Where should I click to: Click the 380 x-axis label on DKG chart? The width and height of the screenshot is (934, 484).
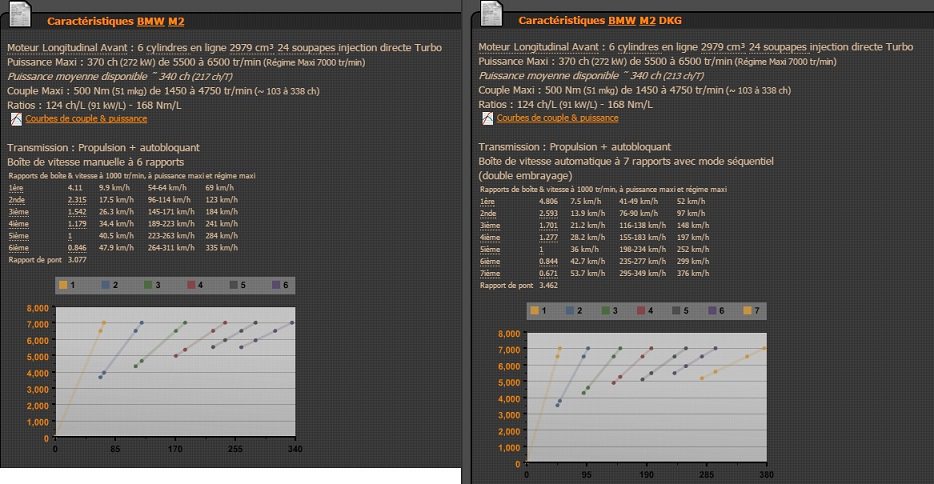click(766, 475)
